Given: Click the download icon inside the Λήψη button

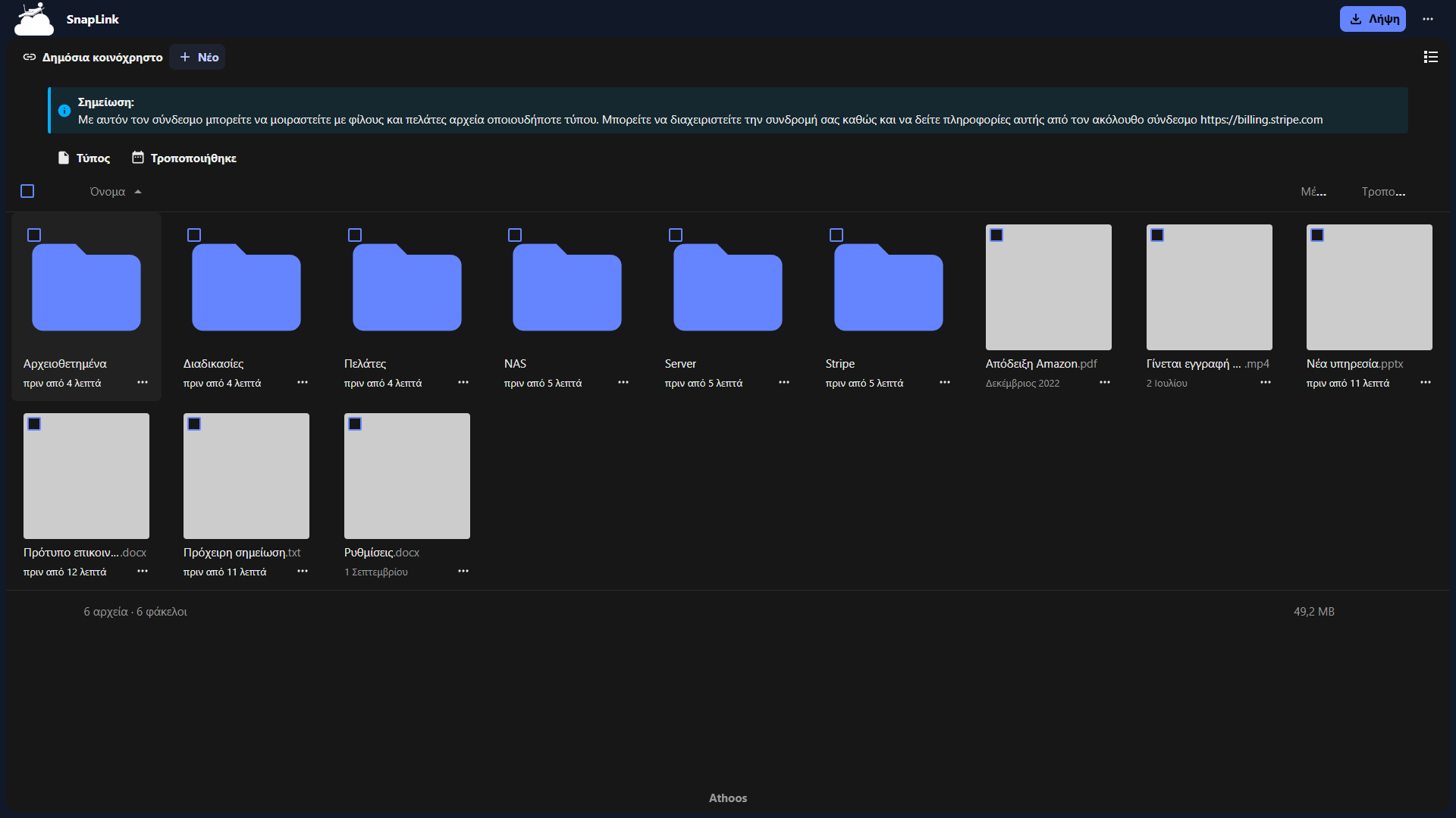Looking at the screenshot, I should [1355, 18].
